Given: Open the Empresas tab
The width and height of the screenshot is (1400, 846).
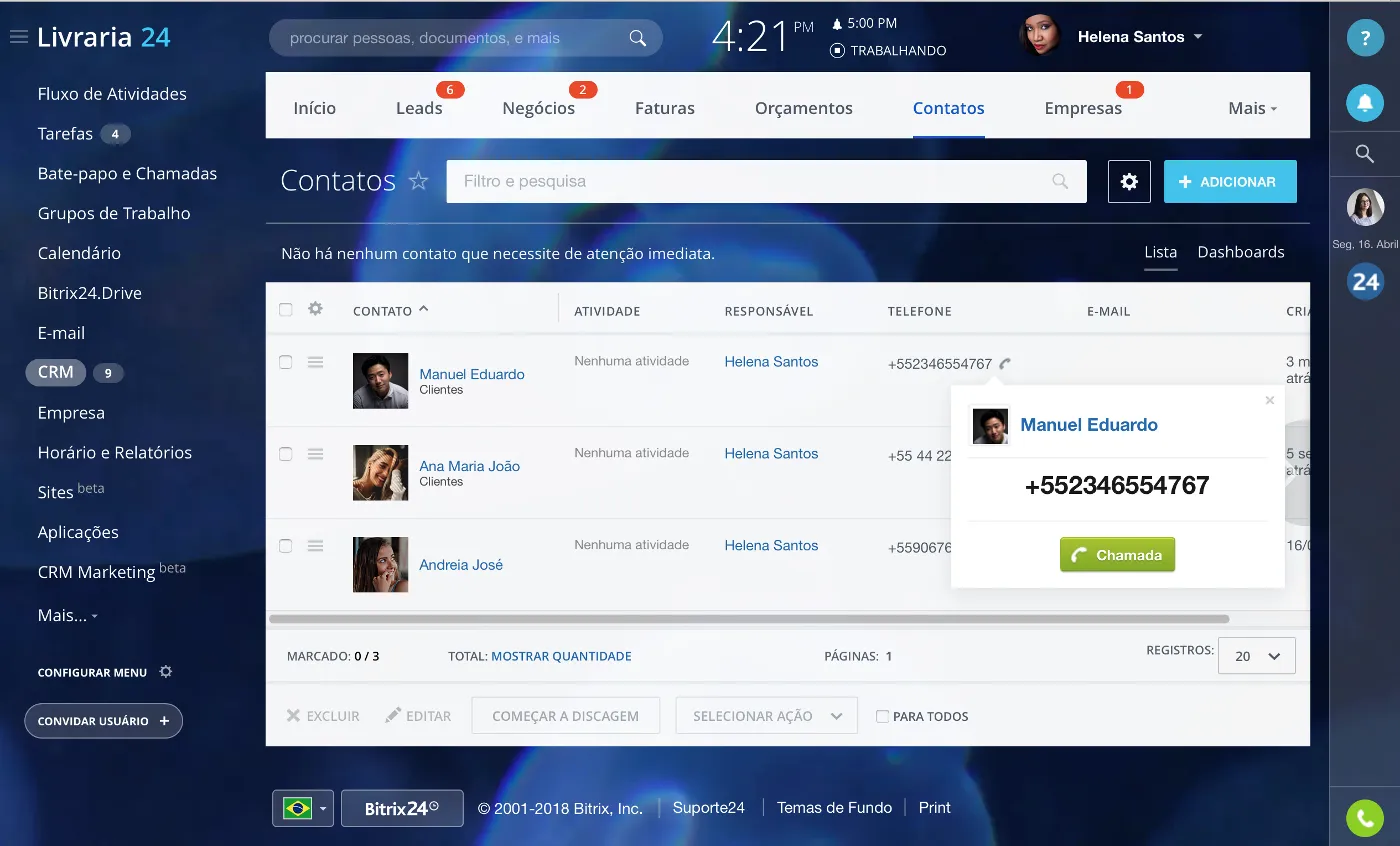Looking at the screenshot, I should [1083, 108].
